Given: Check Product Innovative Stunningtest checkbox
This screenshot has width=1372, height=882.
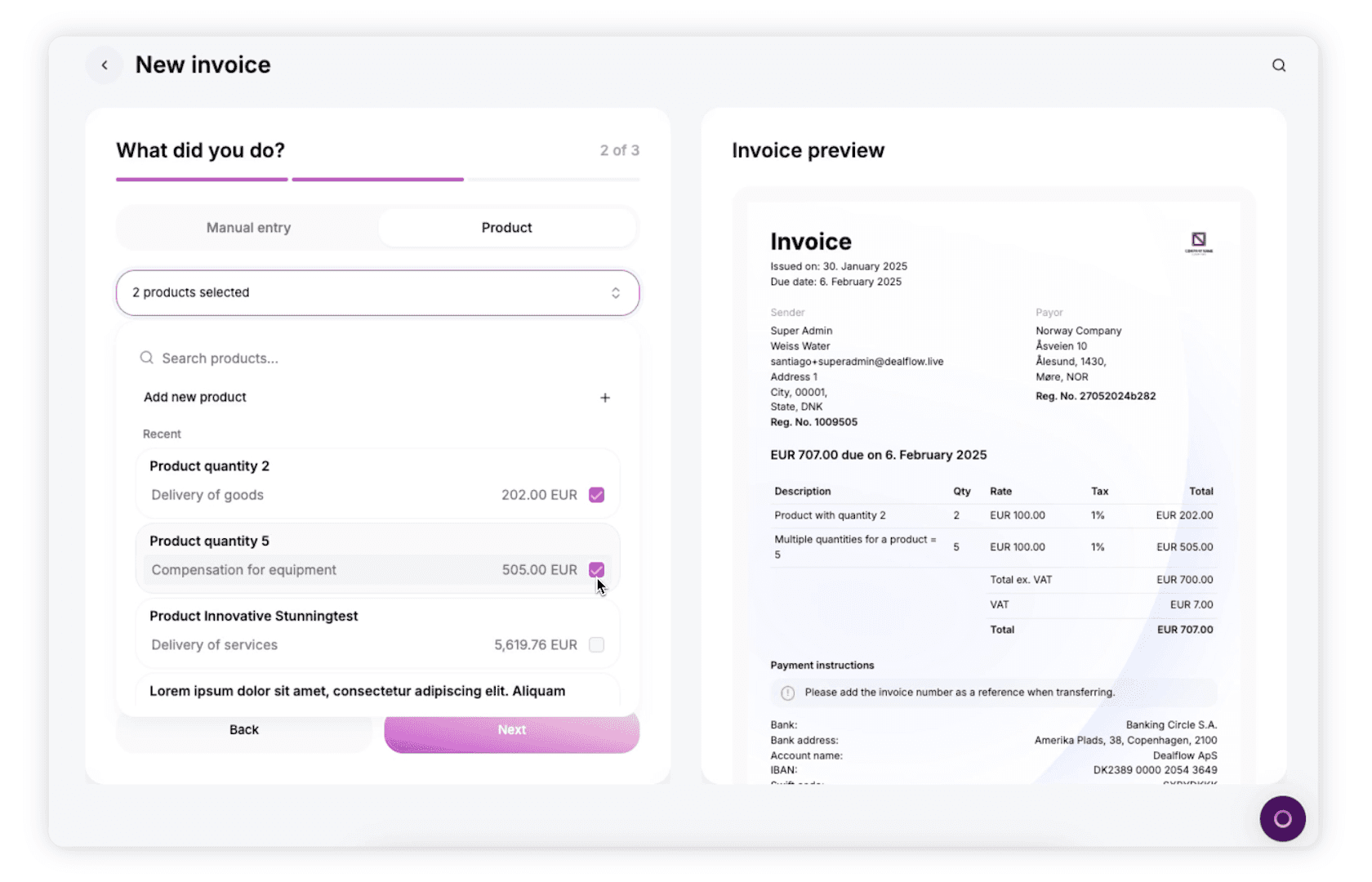Looking at the screenshot, I should click(596, 645).
